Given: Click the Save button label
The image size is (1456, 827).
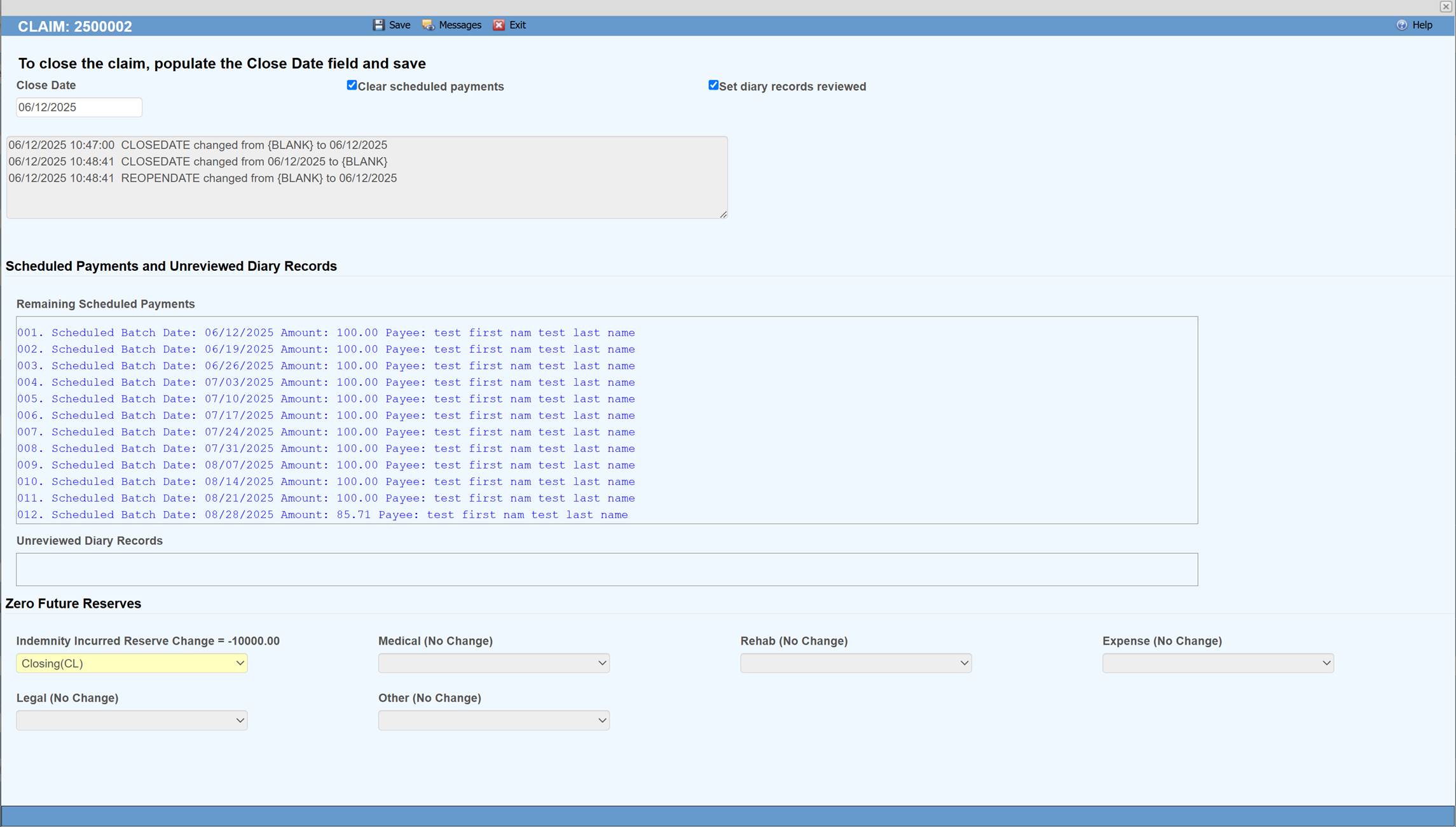Looking at the screenshot, I should (400, 25).
